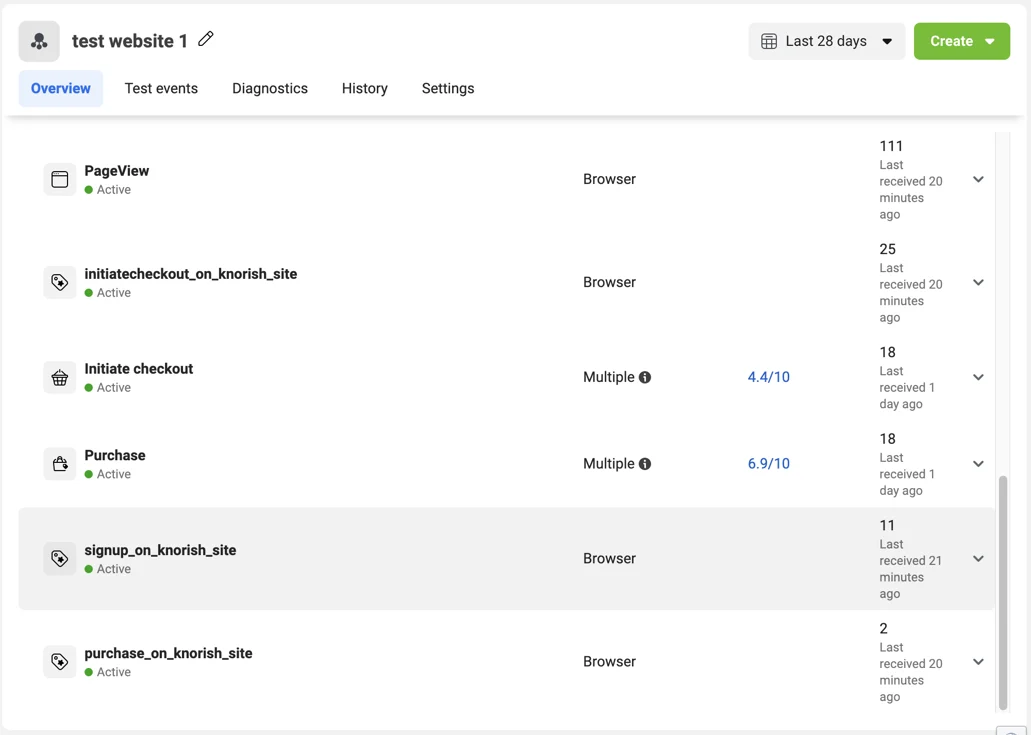The image size is (1031, 735).
Task: Open the Last 28 days date dropdown
Action: [x=827, y=42]
